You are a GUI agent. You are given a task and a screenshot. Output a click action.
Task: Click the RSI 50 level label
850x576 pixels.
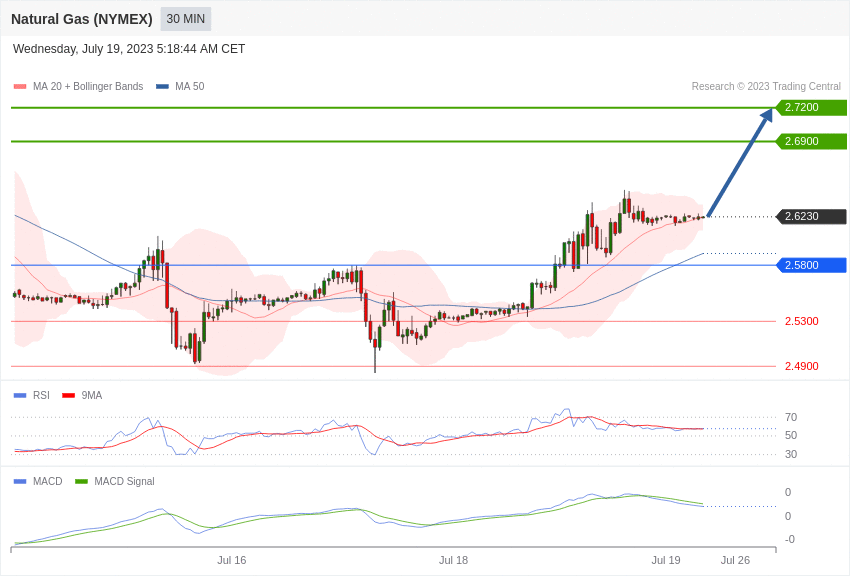791,435
